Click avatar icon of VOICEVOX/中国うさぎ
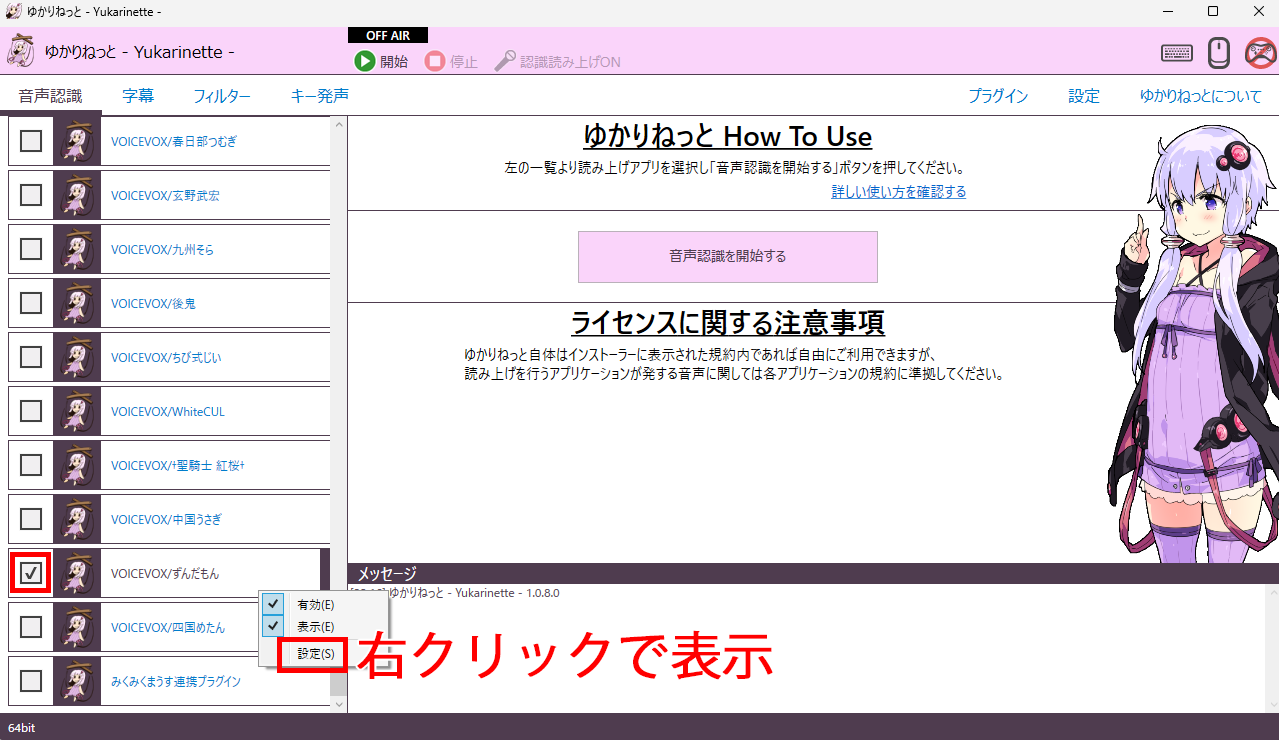The height and width of the screenshot is (740, 1279). pos(77,519)
